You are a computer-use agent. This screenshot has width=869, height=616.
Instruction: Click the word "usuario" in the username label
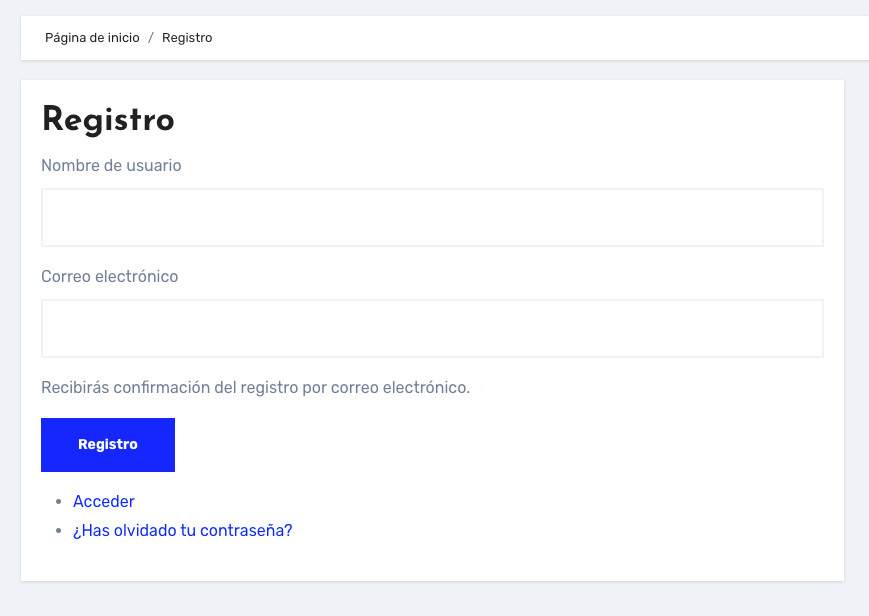click(x=154, y=165)
